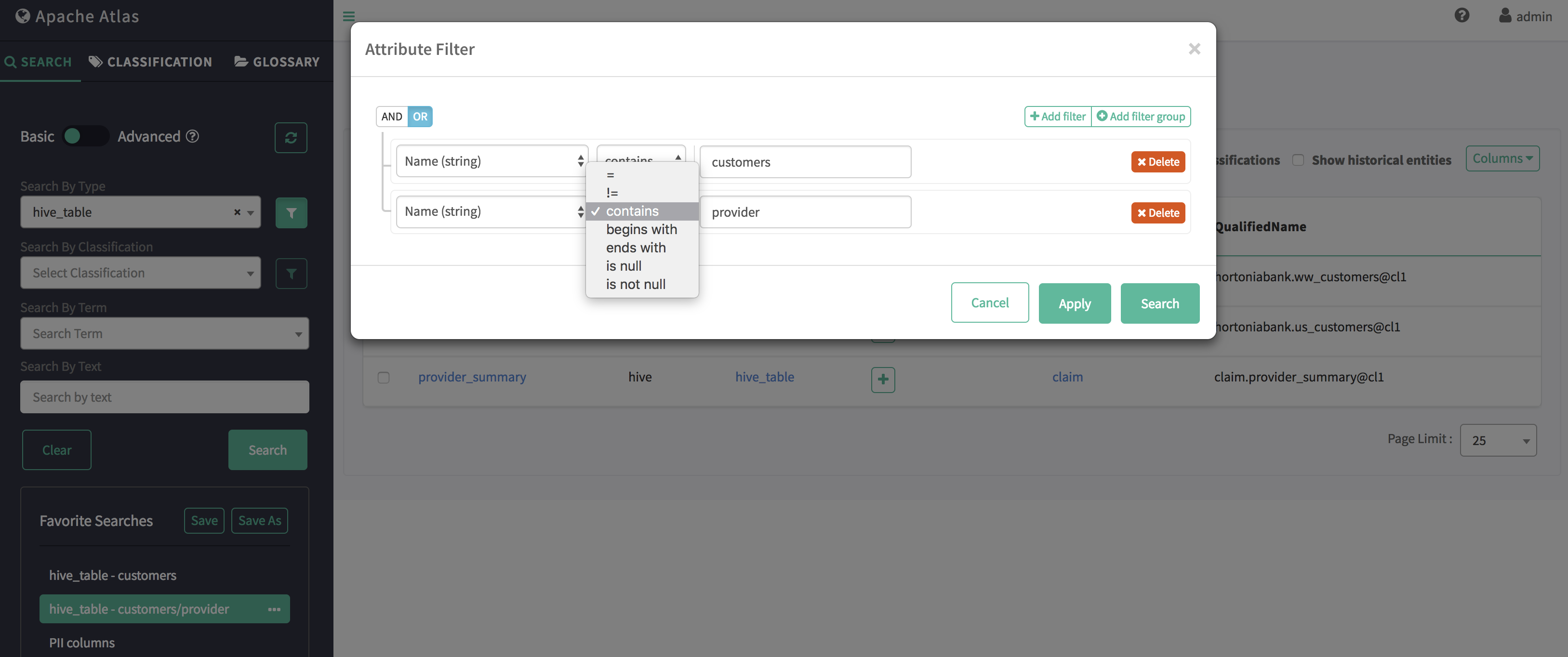Click the 'customers' filter value input field
This screenshot has height=657, width=1568.
click(x=805, y=162)
